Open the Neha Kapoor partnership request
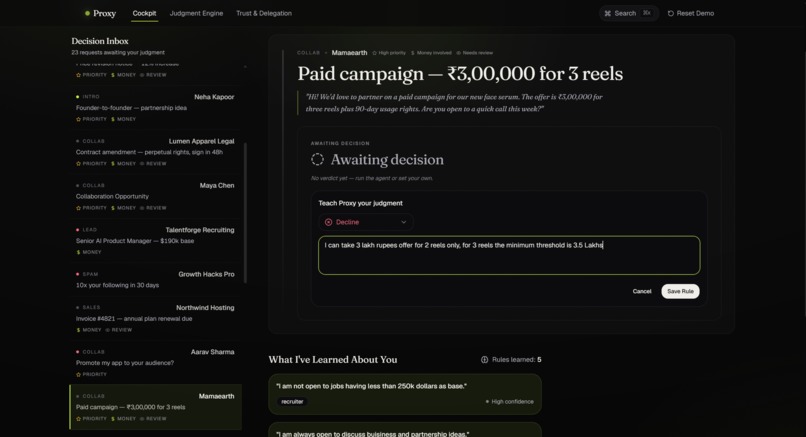Image resolution: width=806 pixels, height=437 pixels. [x=155, y=108]
